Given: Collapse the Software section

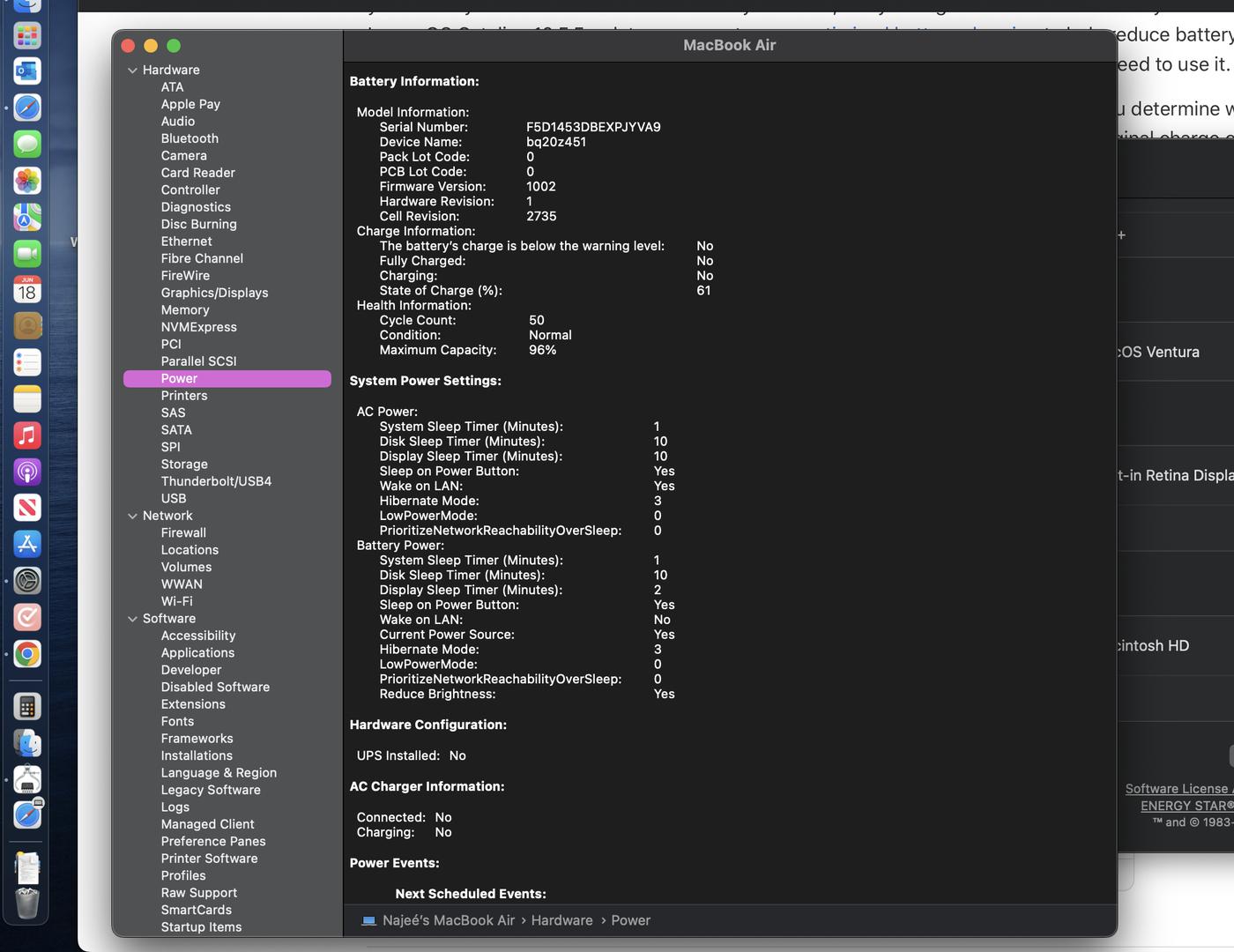Looking at the screenshot, I should 132,619.
